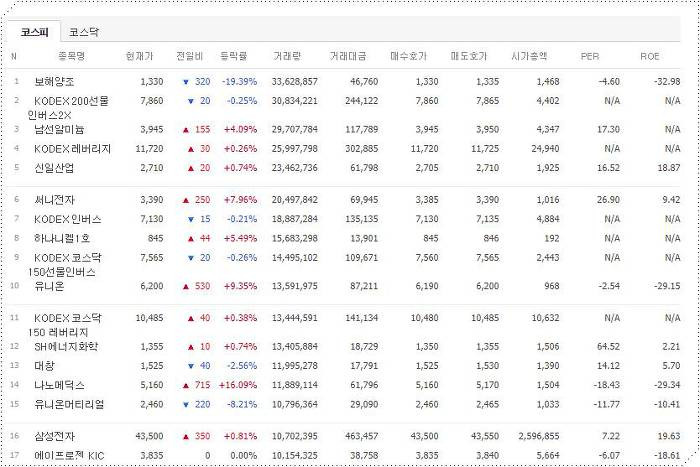Click the down arrow beside 220 for 유니온머티리얼
700x467 pixels.
186,404
